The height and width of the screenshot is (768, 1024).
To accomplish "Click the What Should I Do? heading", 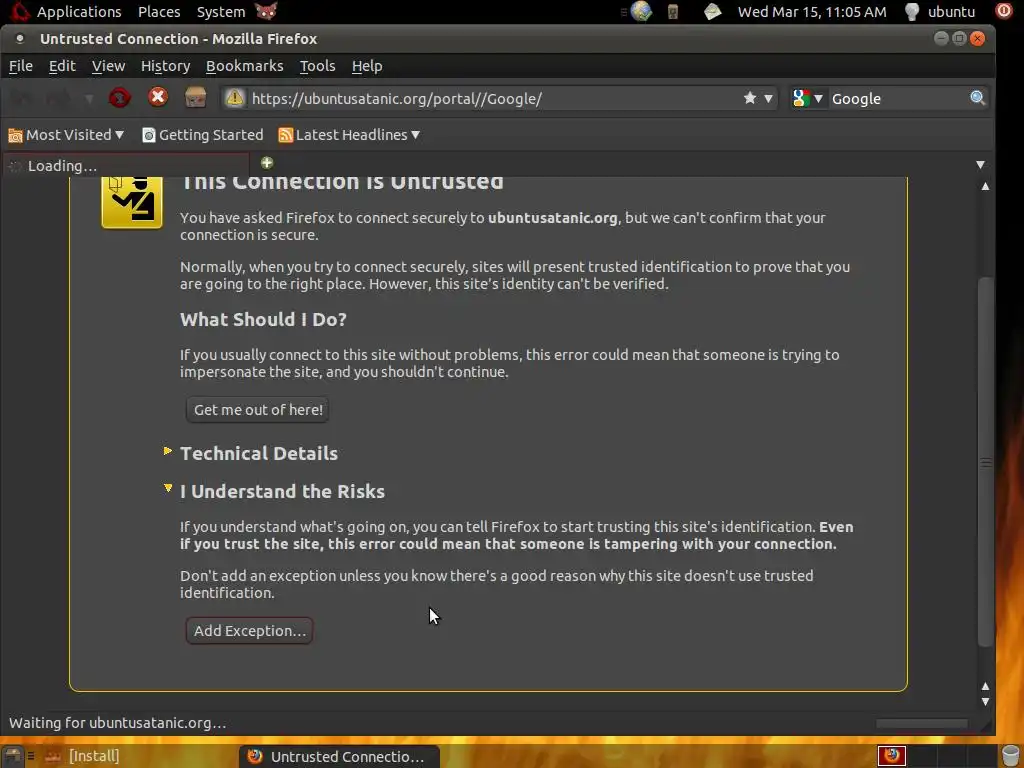I will click(x=263, y=319).
